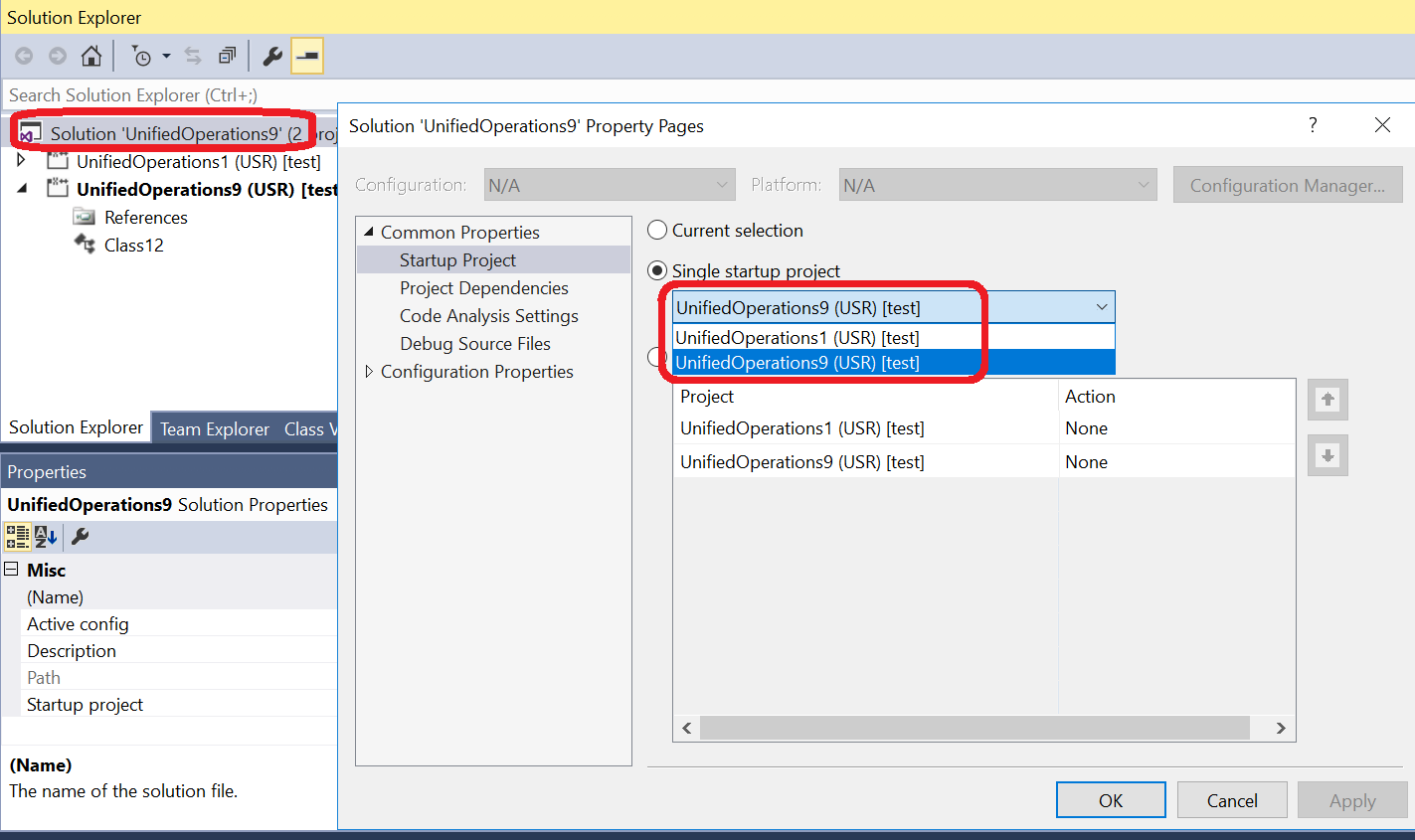Click the Back navigation arrow in Solution Explorer
The height and width of the screenshot is (840, 1415).
point(24,57)
